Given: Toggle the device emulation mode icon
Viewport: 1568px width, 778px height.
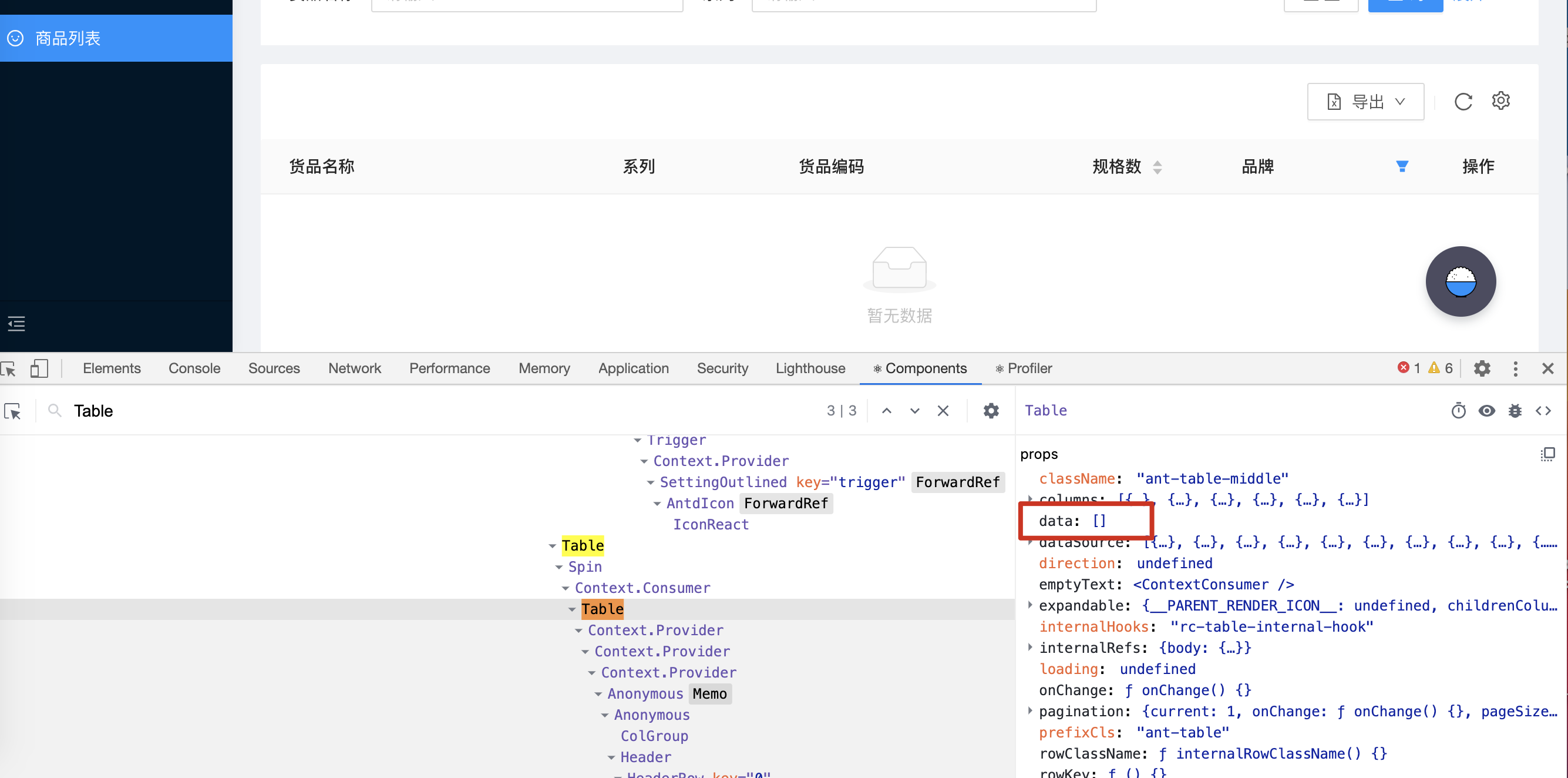Looking at the screenshot, I should click(x=39, y=368).
